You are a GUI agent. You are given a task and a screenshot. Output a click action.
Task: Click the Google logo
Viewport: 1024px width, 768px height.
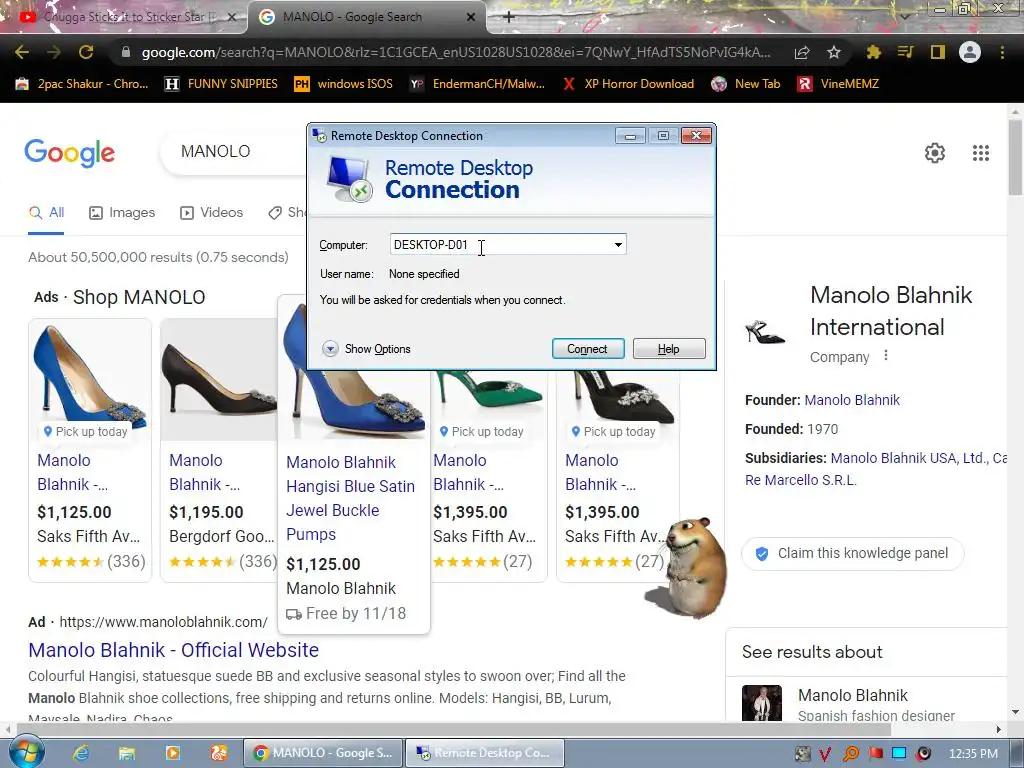click(70, 153)
